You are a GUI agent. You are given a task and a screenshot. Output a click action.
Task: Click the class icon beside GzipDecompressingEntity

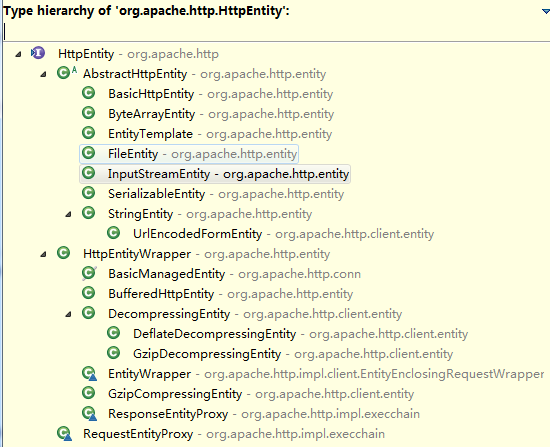click(x=113, y=353)
